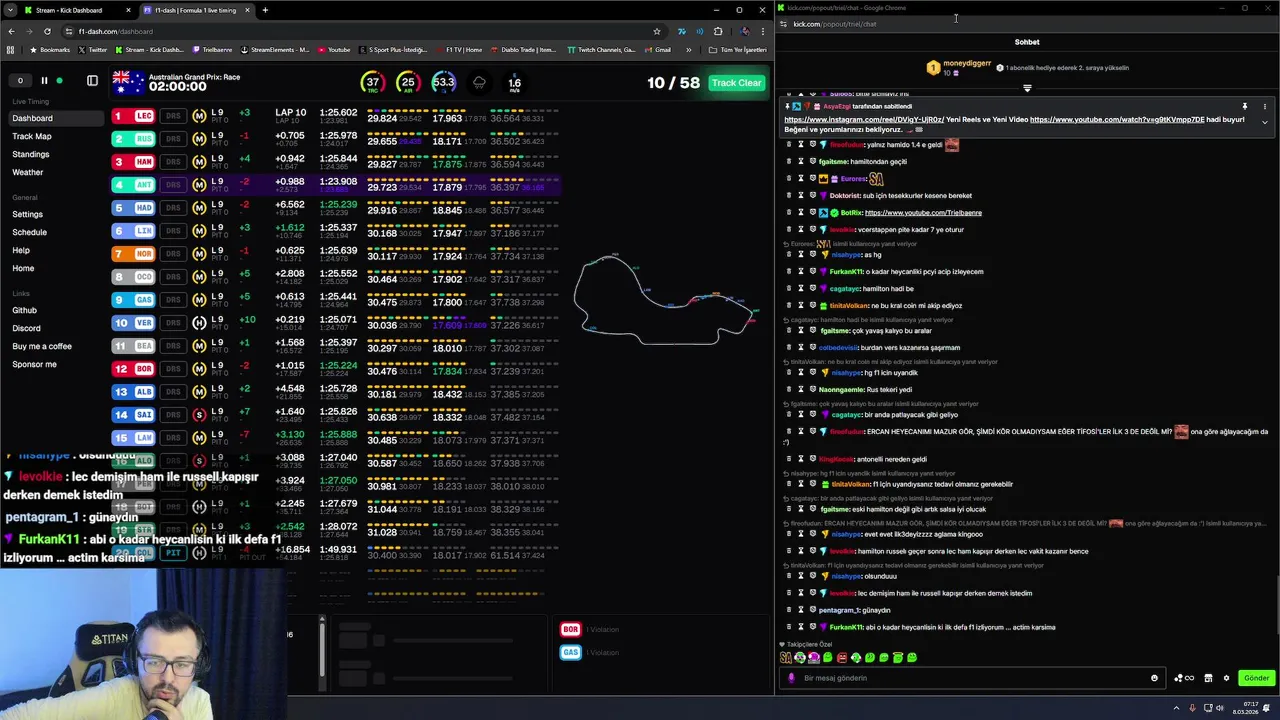Screen dimensions: 1280x720
Task: Click the humidity gauge showing 53.3
Action: [x=444, y=83]
